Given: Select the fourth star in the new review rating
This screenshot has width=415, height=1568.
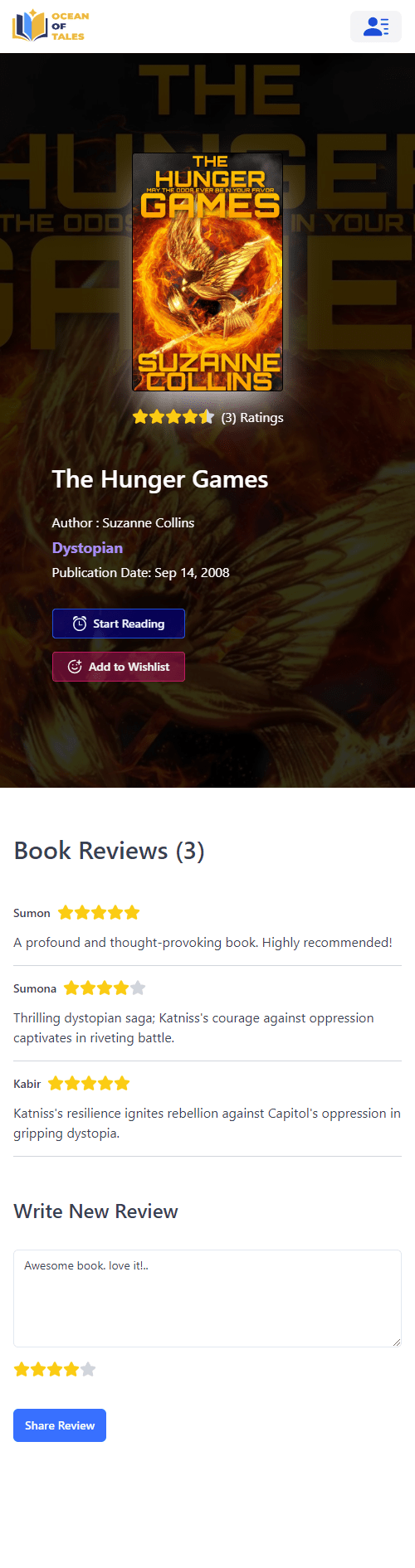Looking at the screenshot, I should pos(71,1369).
